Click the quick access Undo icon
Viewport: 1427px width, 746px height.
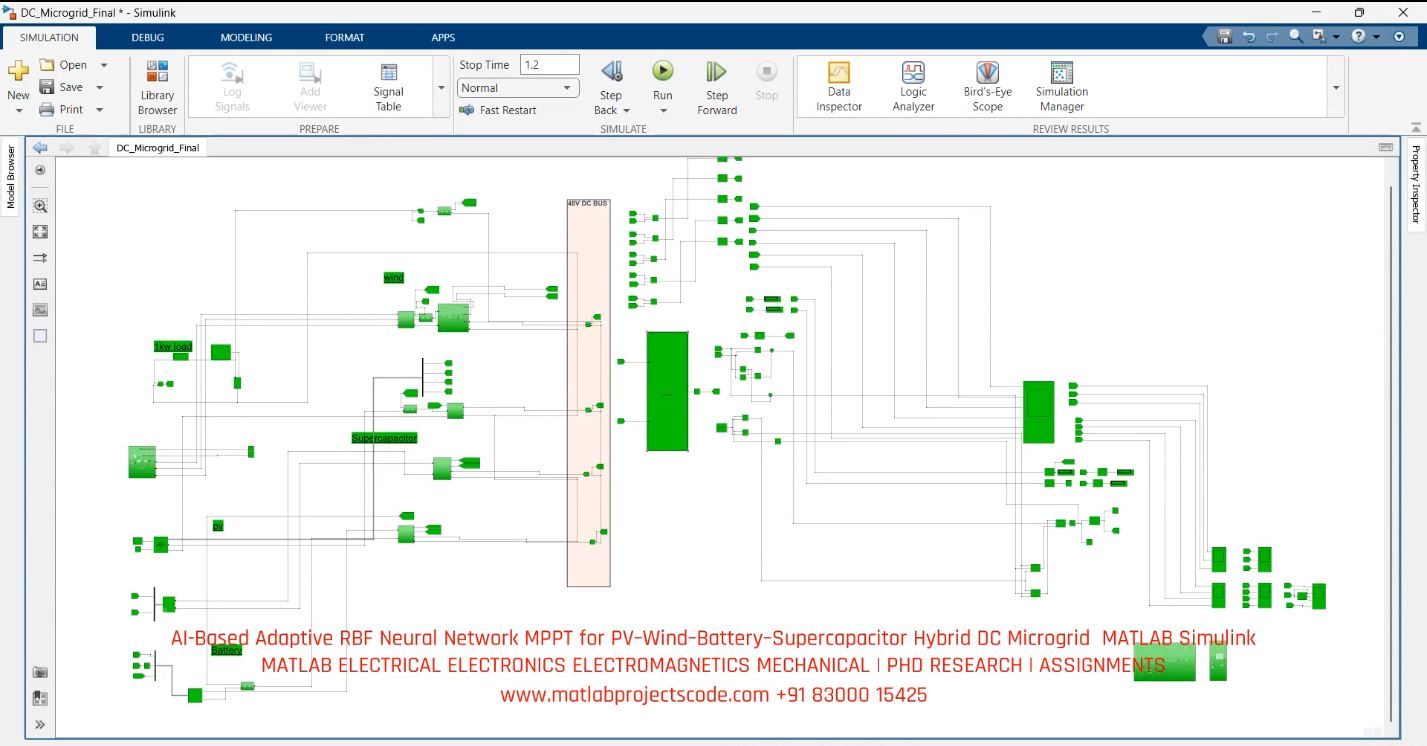point(1249,36)
